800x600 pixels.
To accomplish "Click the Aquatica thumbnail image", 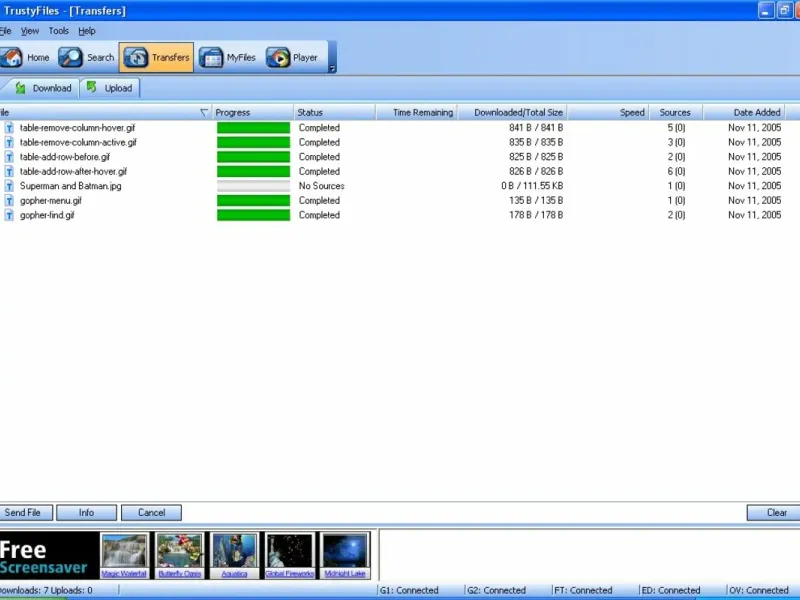I will click(x=235, y=551).
